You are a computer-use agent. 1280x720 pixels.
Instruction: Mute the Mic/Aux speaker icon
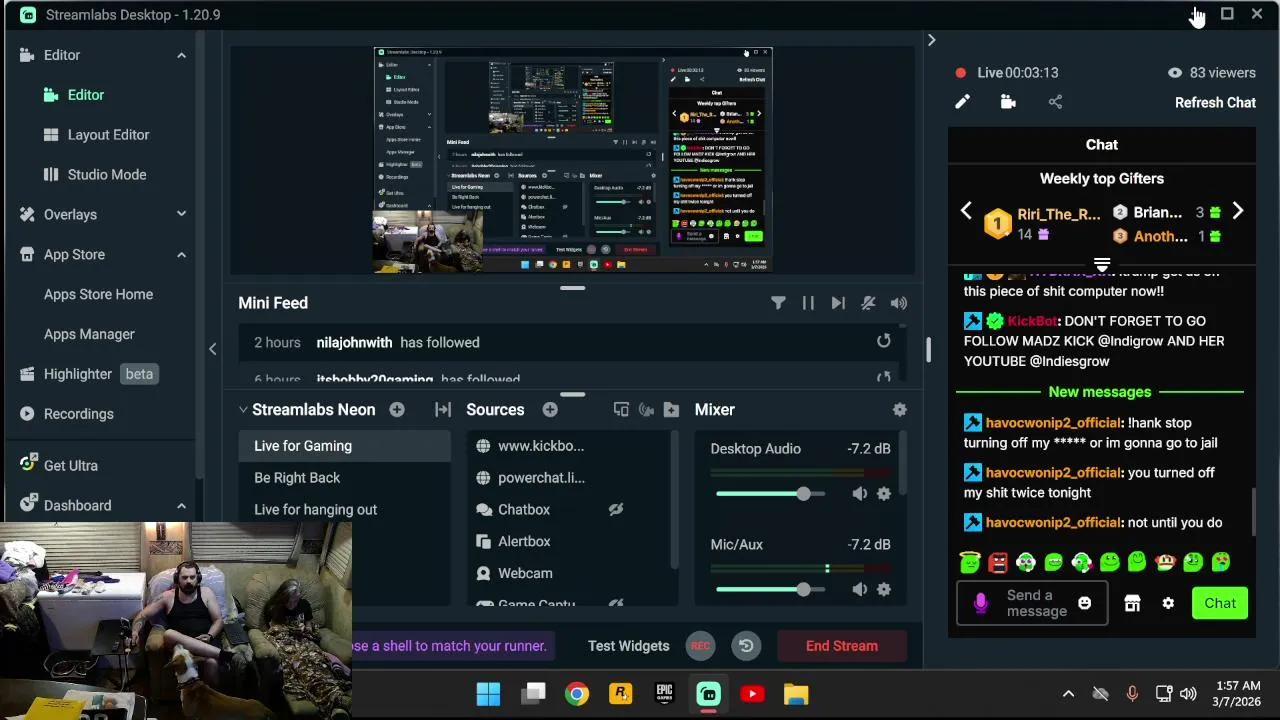(x=860, y=589)
